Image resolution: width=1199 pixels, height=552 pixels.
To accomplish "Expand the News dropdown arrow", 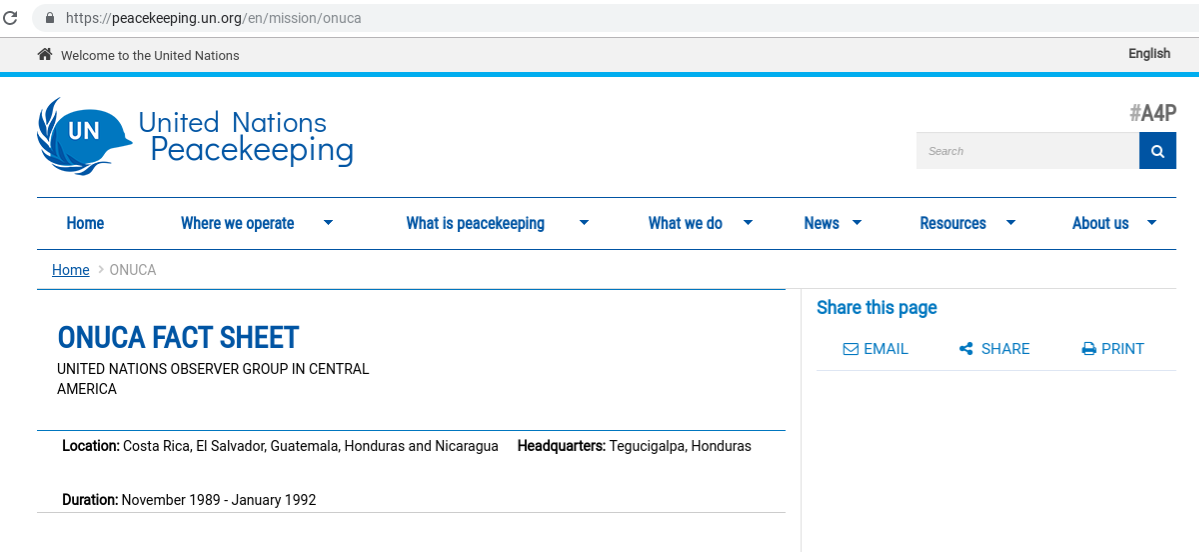I will pos(856,222).
